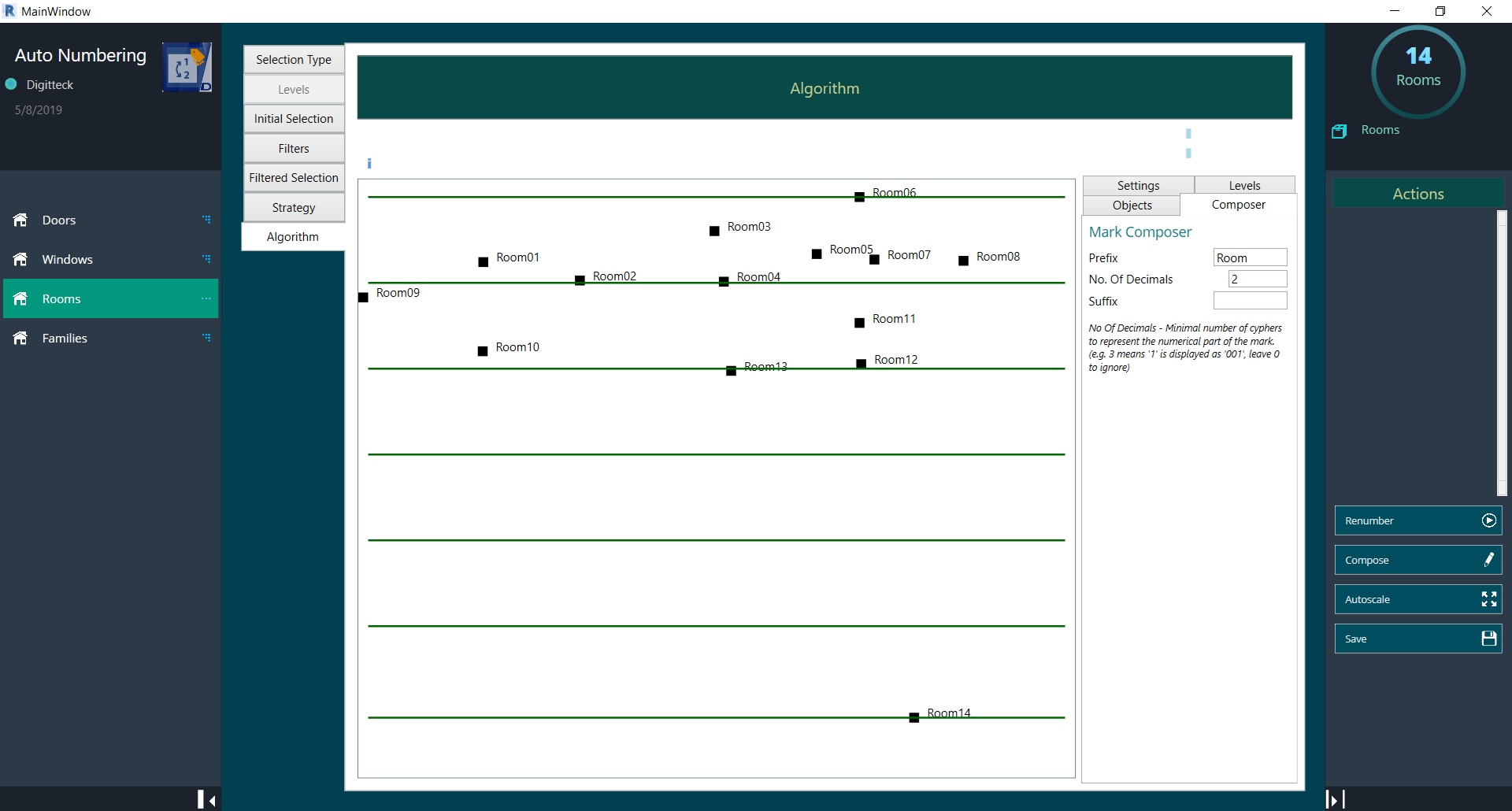This screenshot has width=1512, height=811.
Task: Open the Families row options dots
Action: click(206, 338)
